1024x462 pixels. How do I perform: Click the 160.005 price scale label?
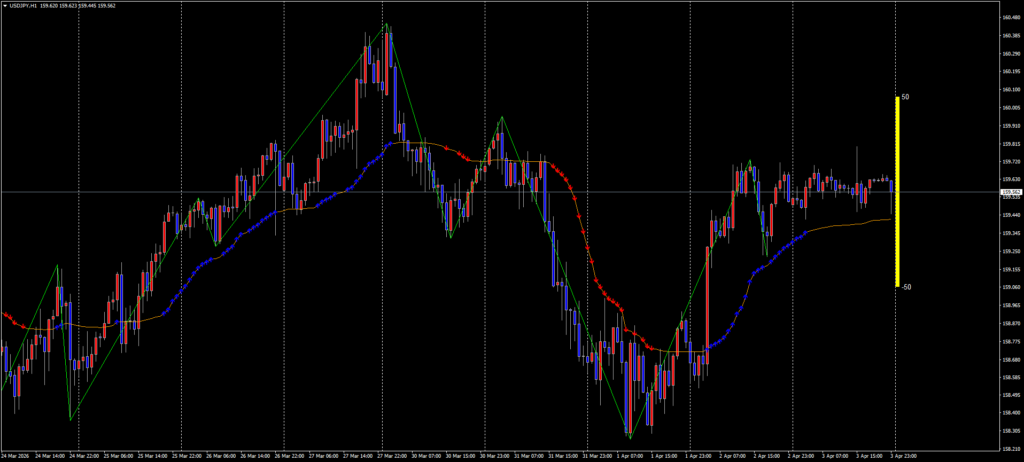[1010, 107]
